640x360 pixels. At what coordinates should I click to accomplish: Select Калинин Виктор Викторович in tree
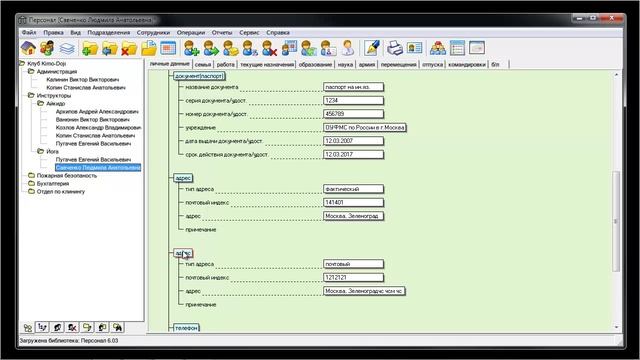pyautogui.click(x=83, y=80)
